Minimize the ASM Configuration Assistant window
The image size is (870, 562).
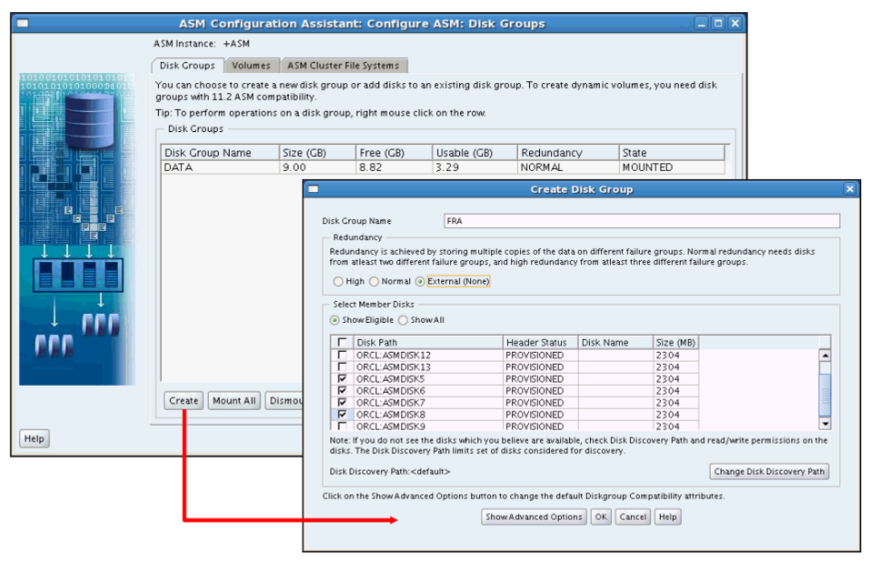tap(702, 23)
